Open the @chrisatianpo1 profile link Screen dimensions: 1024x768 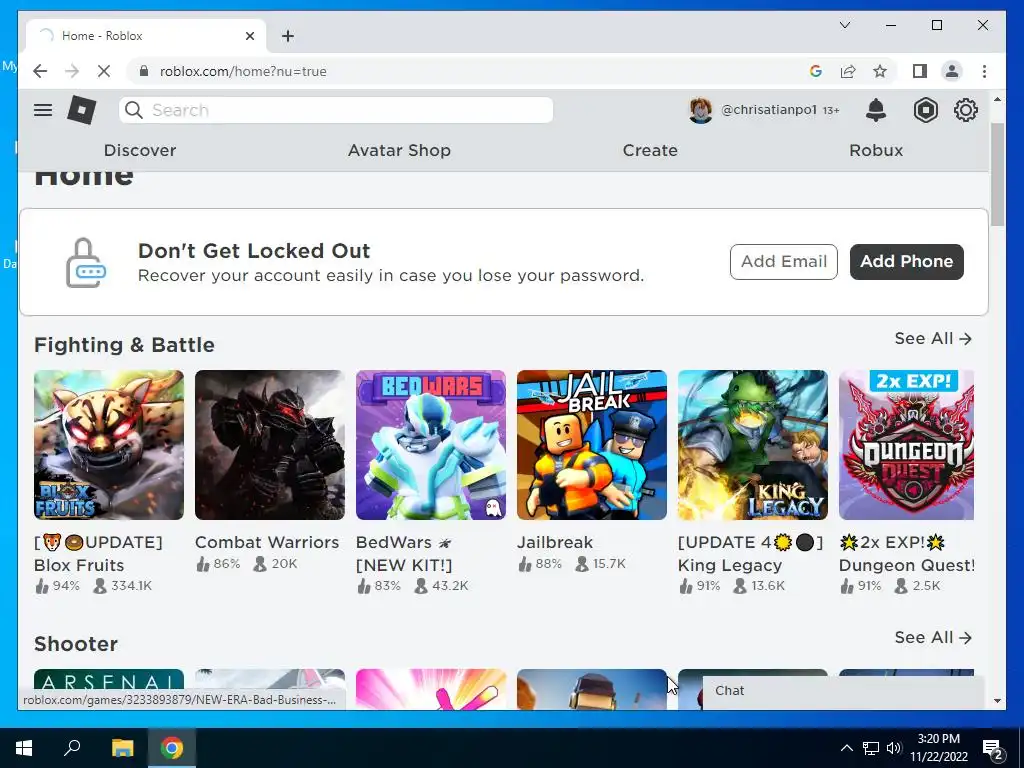point(769,110)
